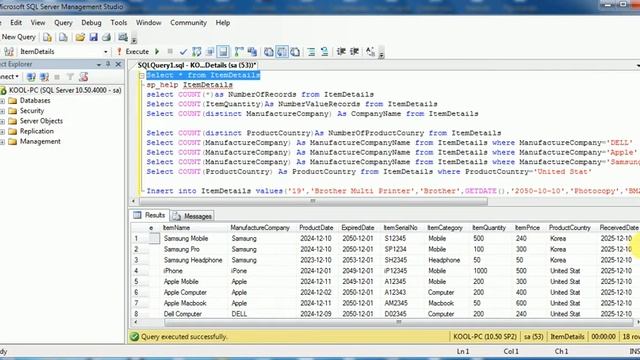Click the second new-file query icon

point(63,38)
